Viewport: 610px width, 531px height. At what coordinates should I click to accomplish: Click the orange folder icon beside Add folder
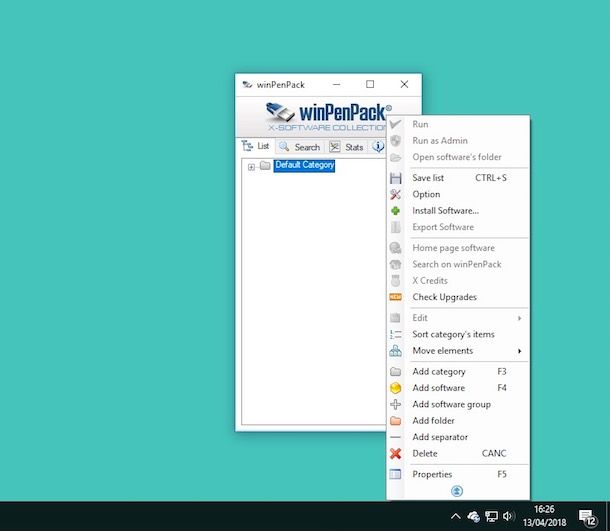[x=395, y=421]
